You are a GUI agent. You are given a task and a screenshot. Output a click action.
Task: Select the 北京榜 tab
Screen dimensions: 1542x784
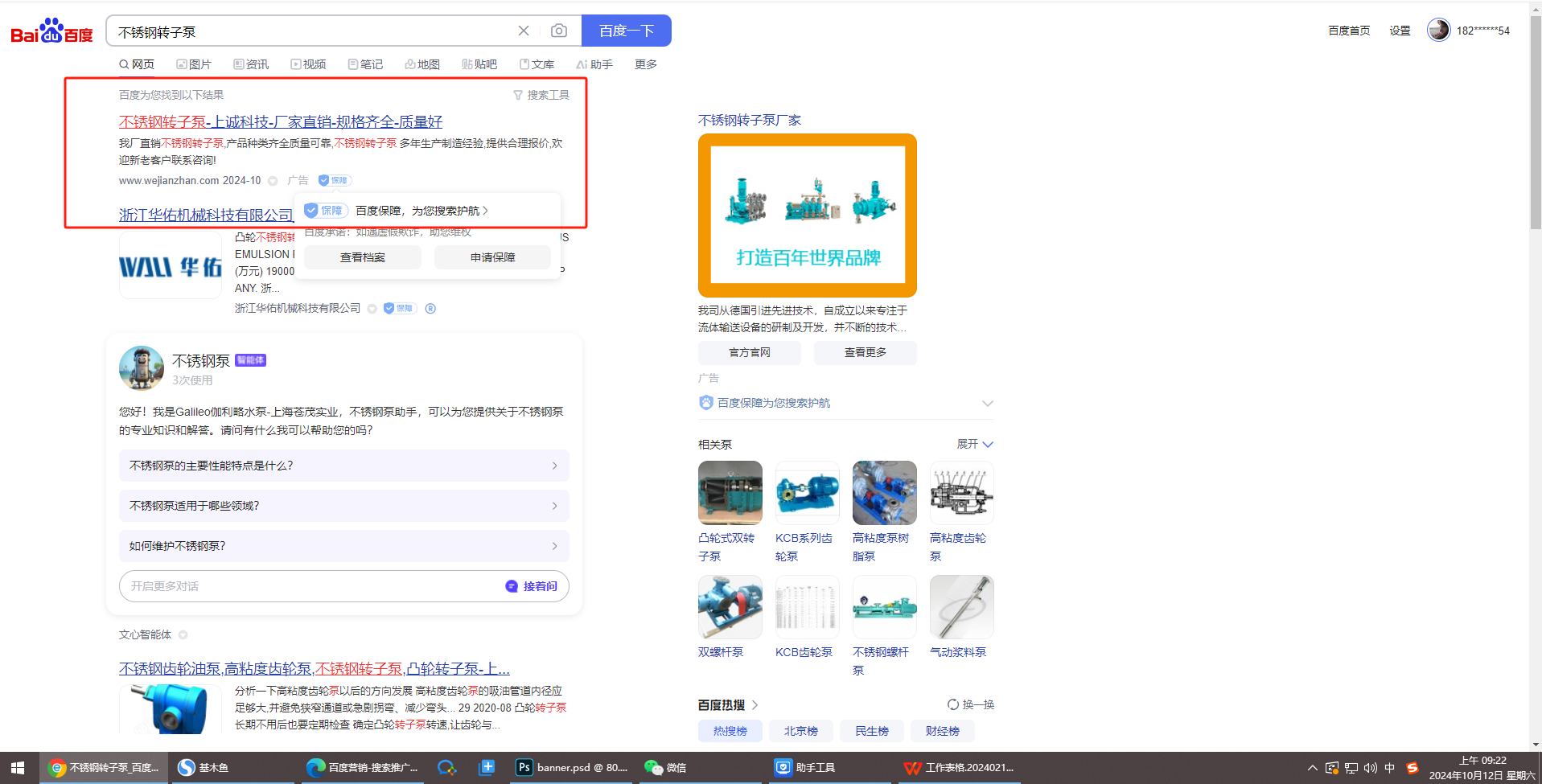(x=801, y=731)
